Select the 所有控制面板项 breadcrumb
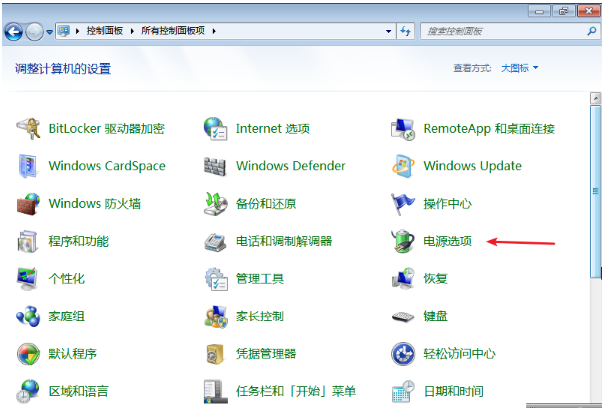This screenshot has height=408, width=604. (173, 31)
